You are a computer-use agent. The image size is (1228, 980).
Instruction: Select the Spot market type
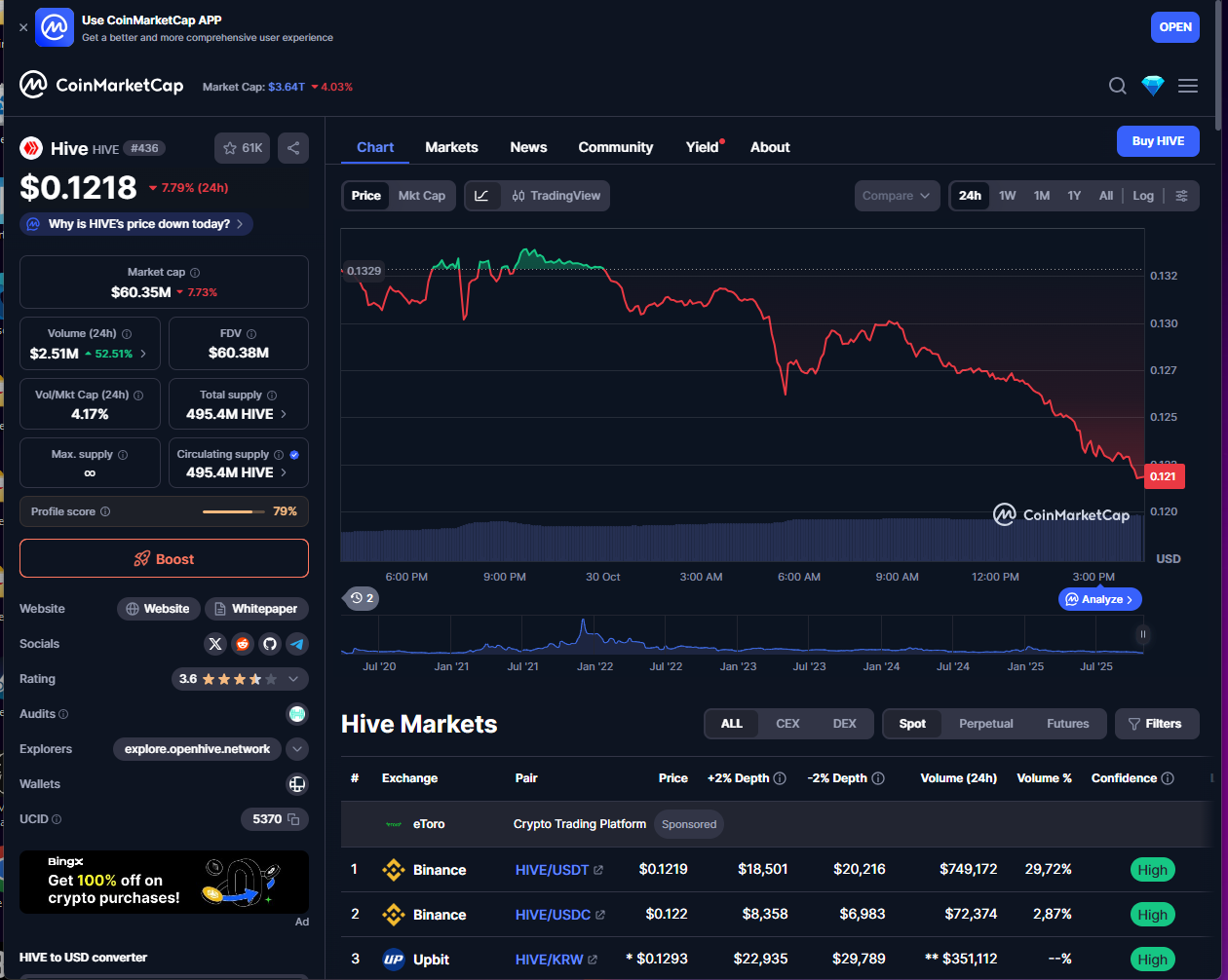pos(913,724)
